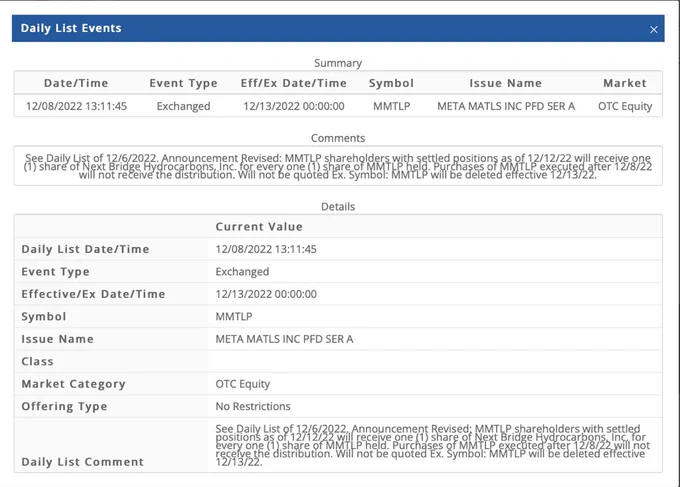Select MMTLP value in Details table
Viewport: 680px width, 487px height.
click(234, 317)
